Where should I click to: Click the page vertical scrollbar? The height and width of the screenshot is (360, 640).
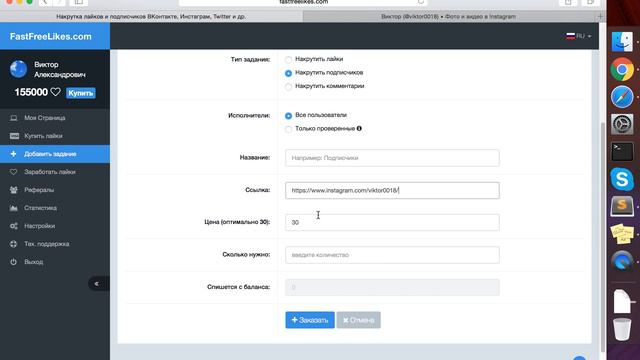[603, 237]
